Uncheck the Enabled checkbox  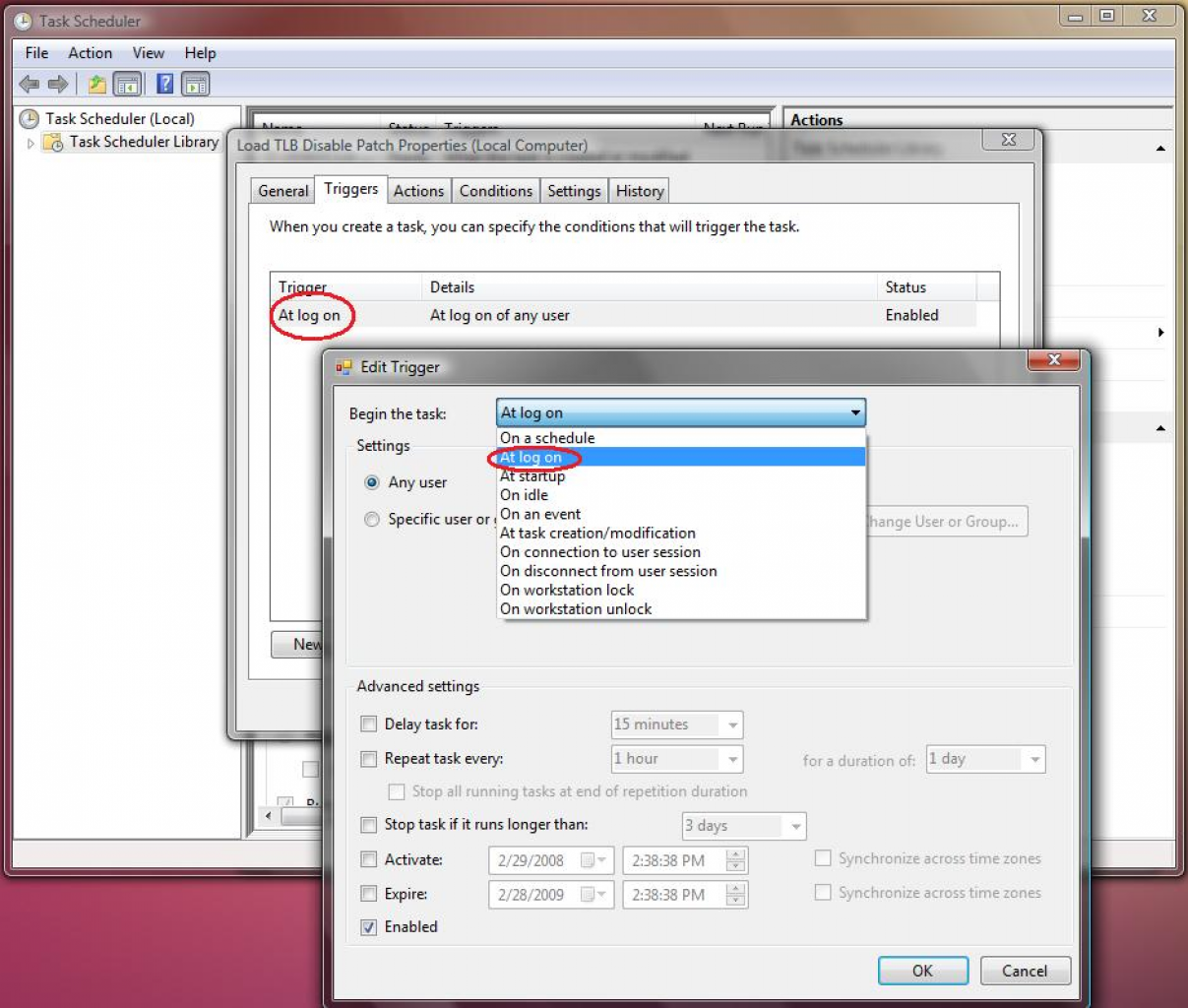point(369,927)
